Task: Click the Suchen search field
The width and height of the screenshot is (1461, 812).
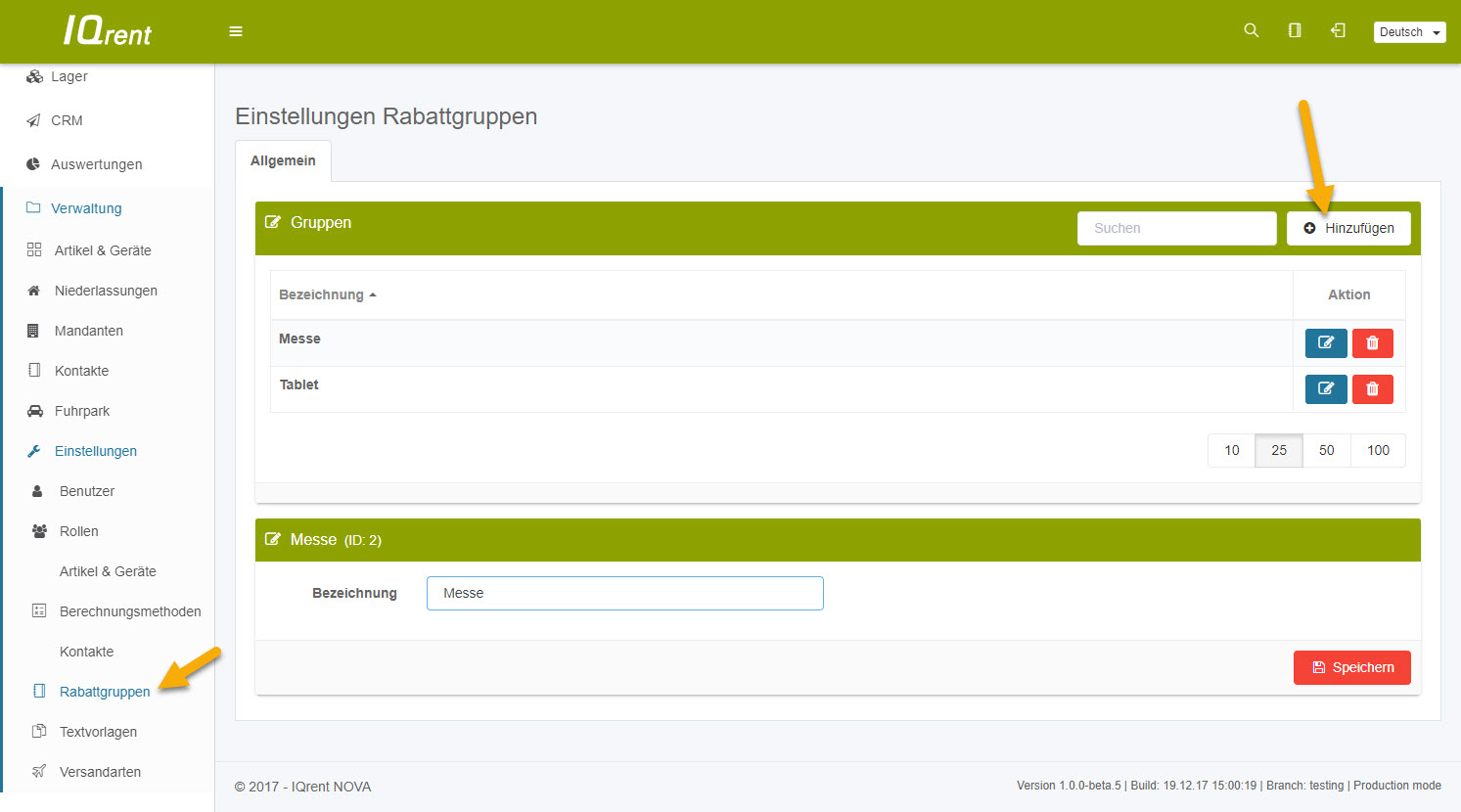Action: 1176,228
